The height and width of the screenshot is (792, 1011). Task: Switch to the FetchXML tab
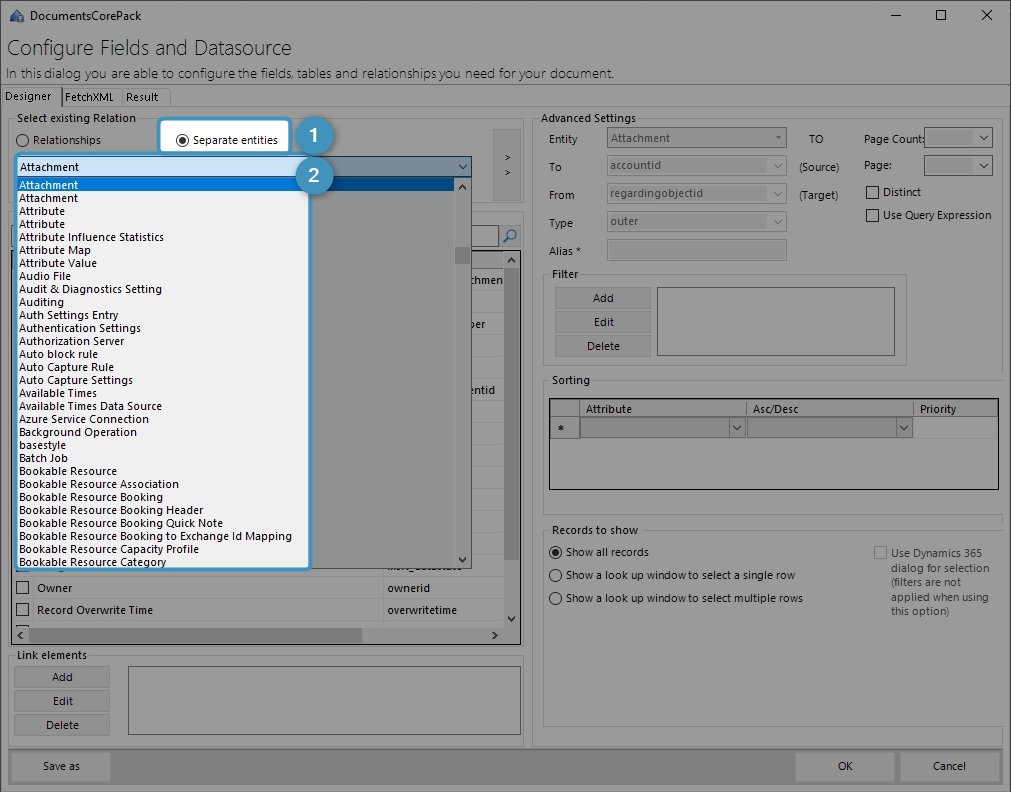(89, 97)
